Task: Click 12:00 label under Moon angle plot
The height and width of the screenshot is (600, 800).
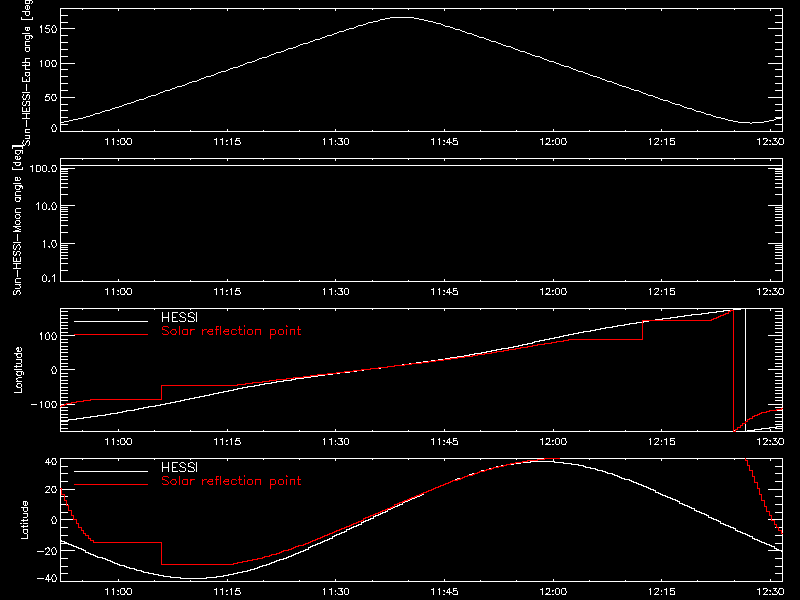Action: 553,292
